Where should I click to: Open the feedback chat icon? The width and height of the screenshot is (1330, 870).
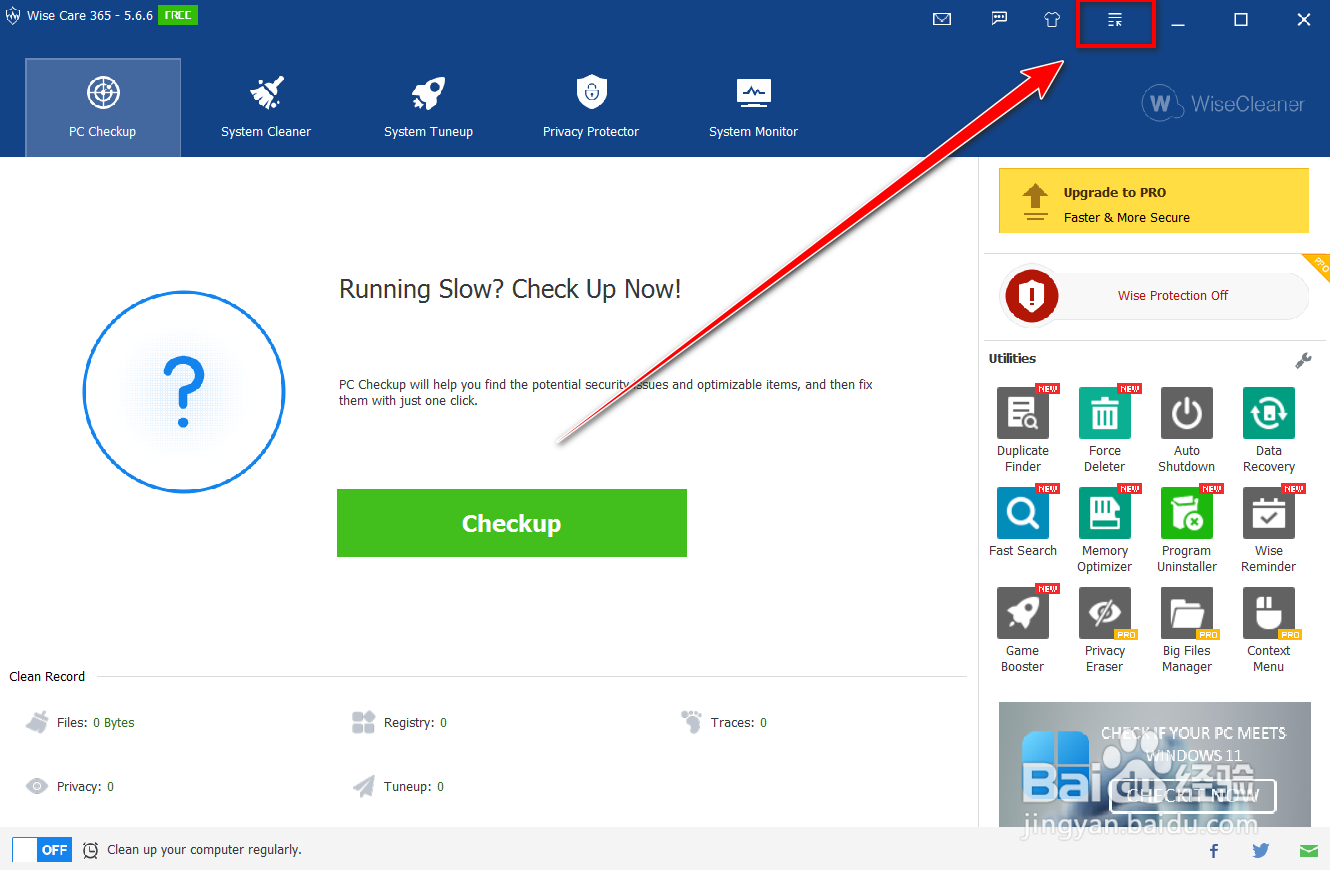coord(999,18)
